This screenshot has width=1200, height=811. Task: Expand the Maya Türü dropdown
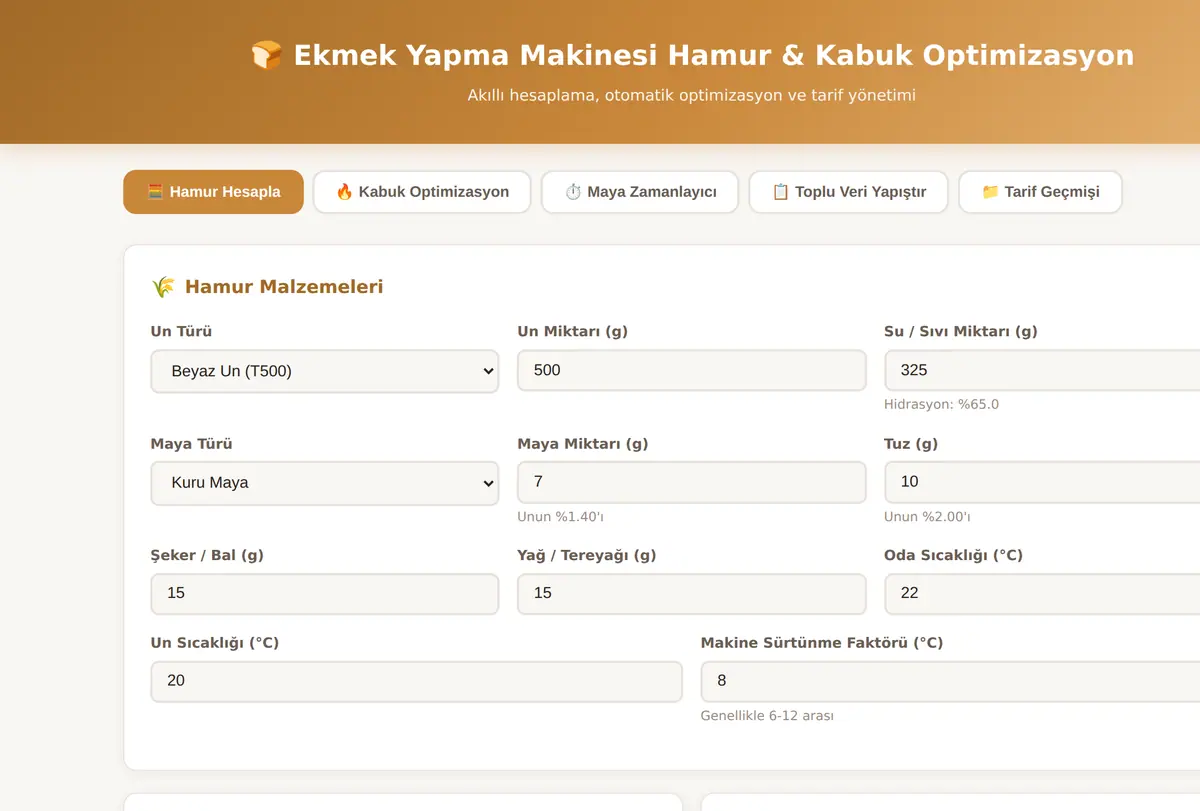tap(324, 482)
